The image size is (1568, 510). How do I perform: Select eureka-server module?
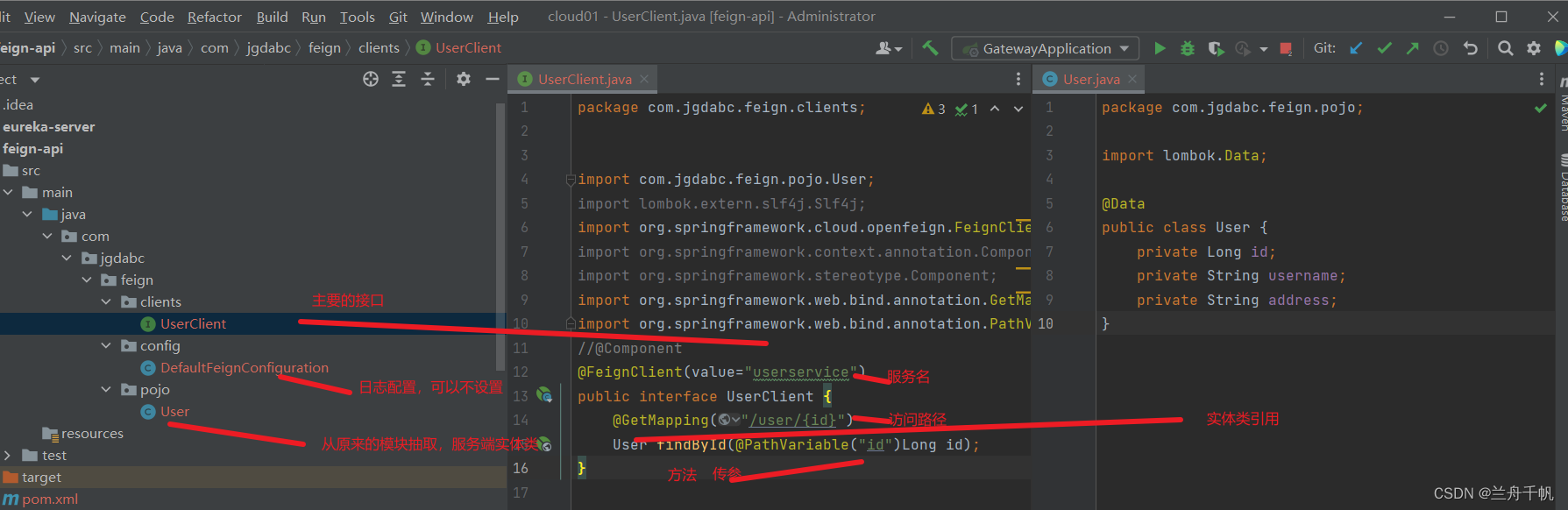[x=48, y=126]
